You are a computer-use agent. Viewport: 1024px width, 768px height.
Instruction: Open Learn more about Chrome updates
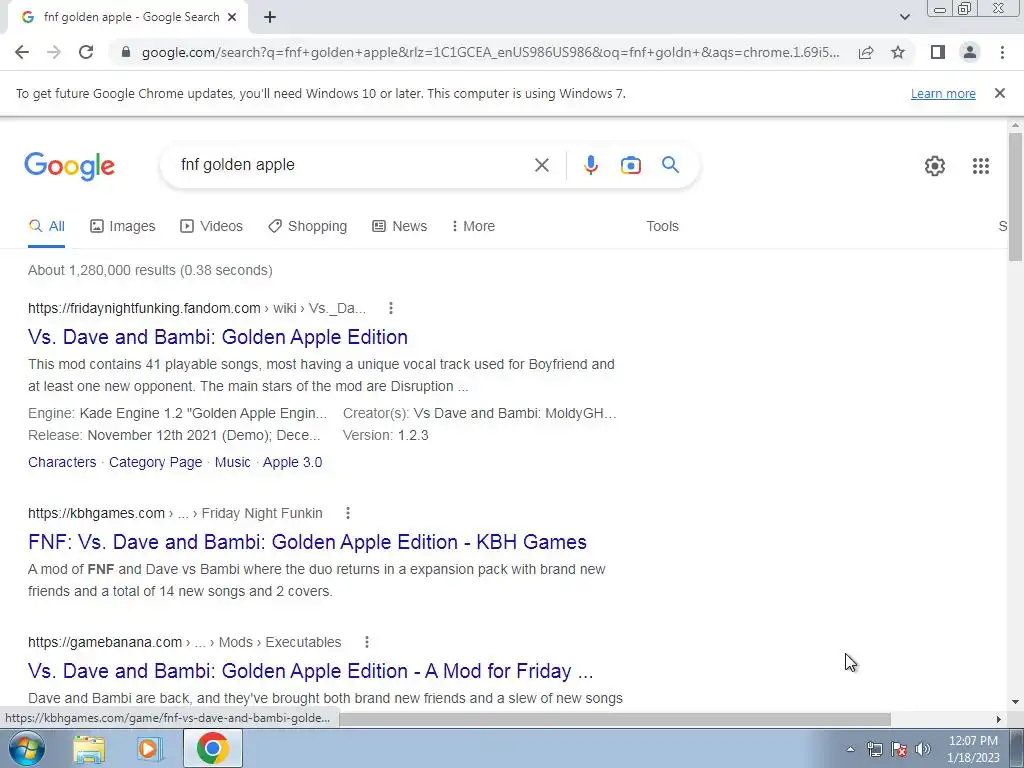click(x=943, y=93)
